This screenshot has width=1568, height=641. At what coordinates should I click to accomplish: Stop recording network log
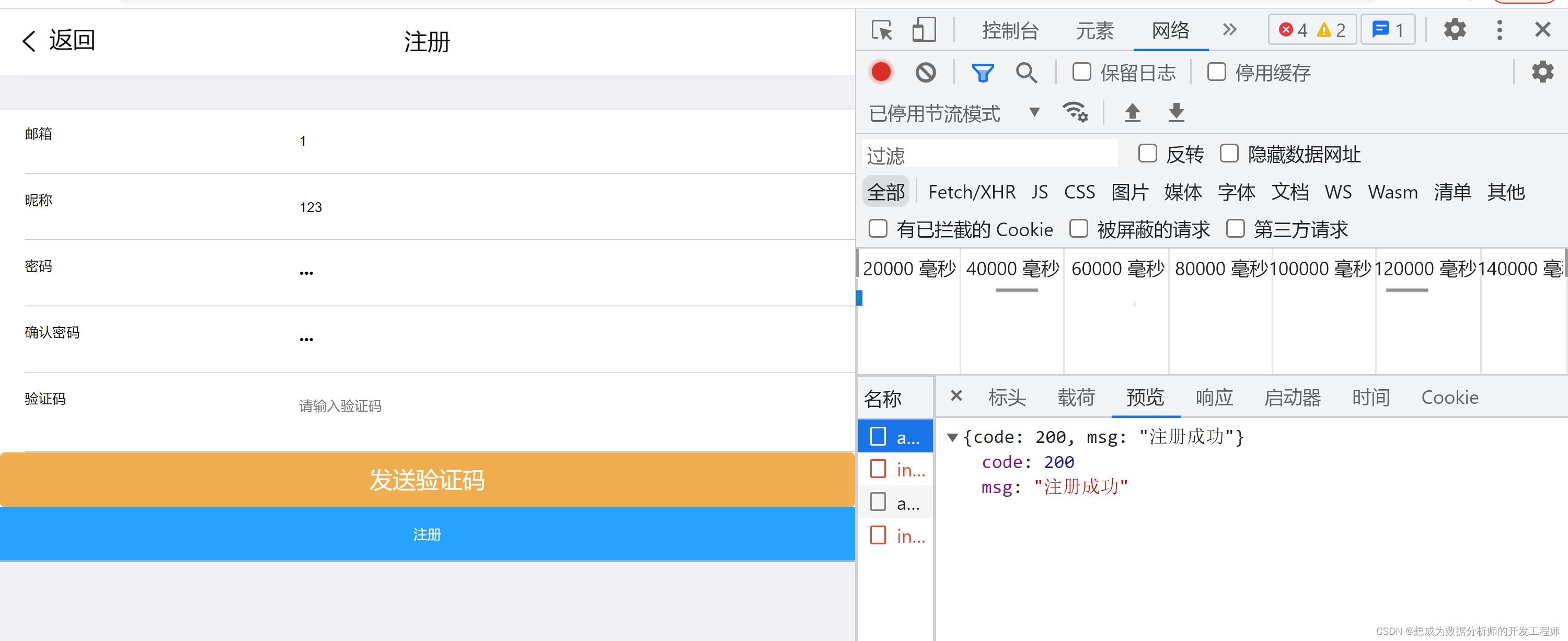pyautogui.click(x=880, y=73)
